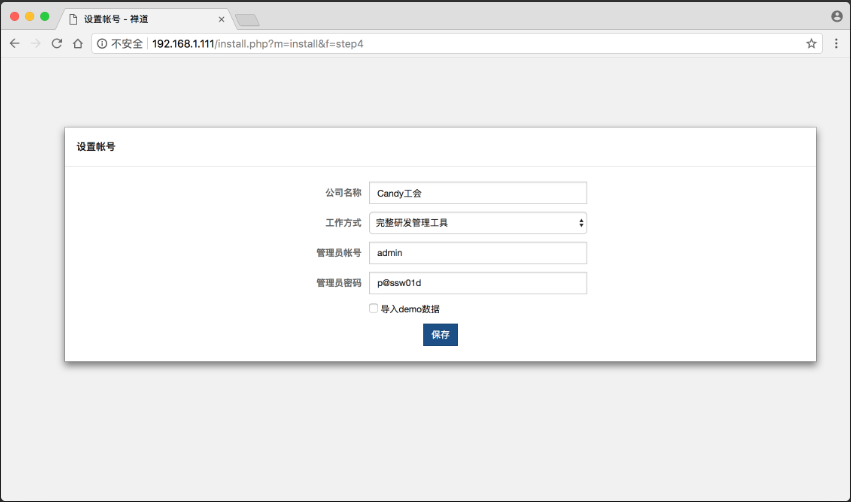851x502 pixels.
Task: Enable the 导入demo数据 checkbox
Action: click(x=373, y=308)
